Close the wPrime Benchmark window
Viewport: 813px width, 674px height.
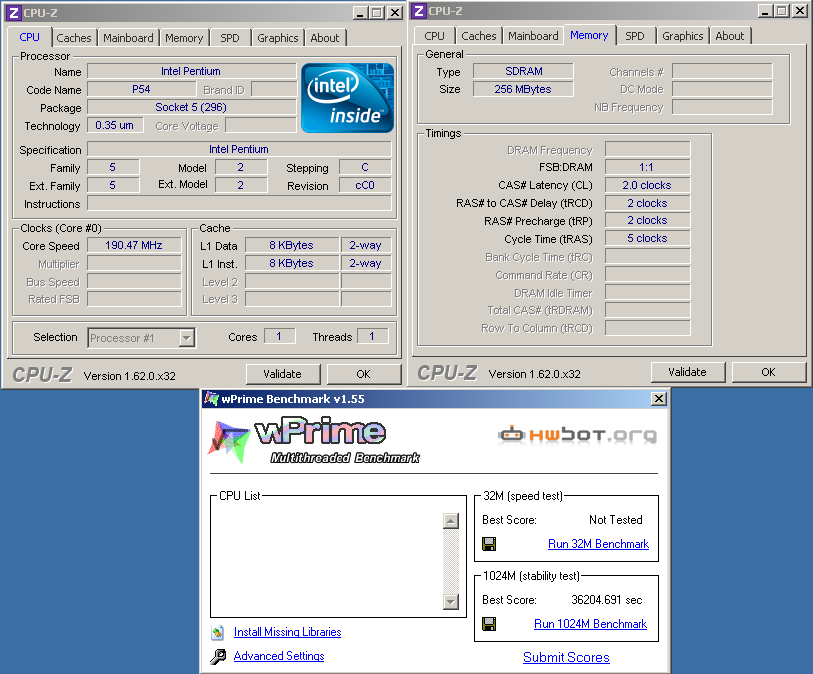(x=658, y=399)
